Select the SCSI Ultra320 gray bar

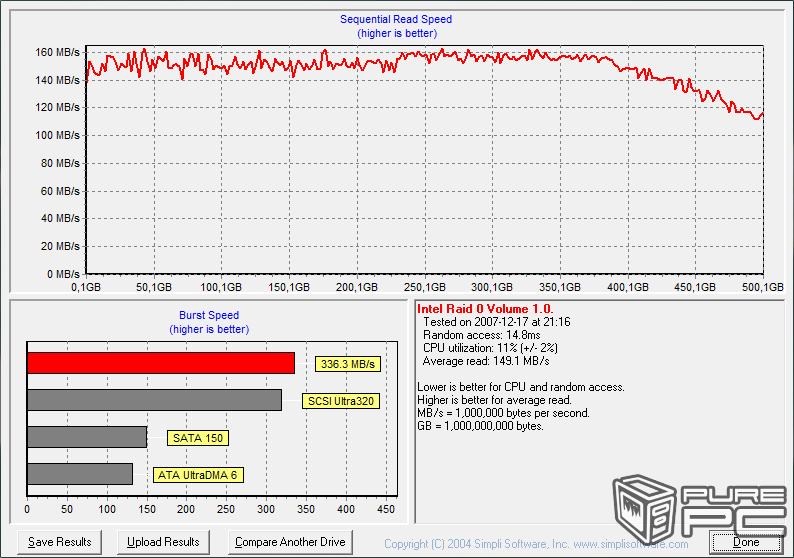coord(154,400)
